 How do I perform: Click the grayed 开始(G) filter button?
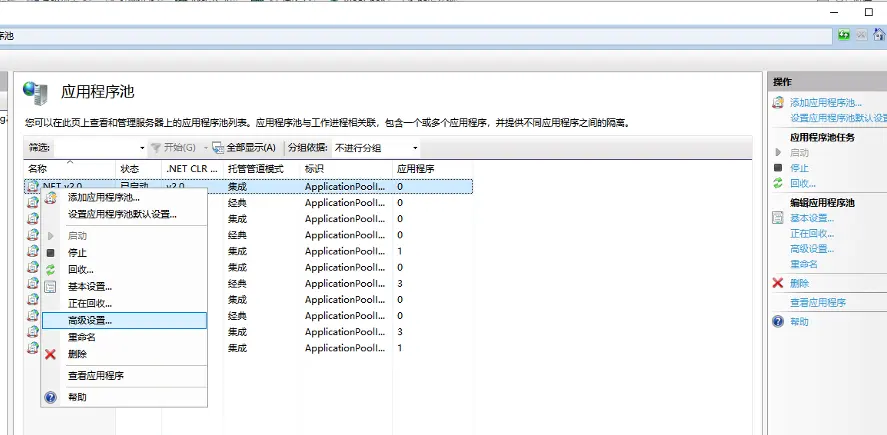coord(173,148)
